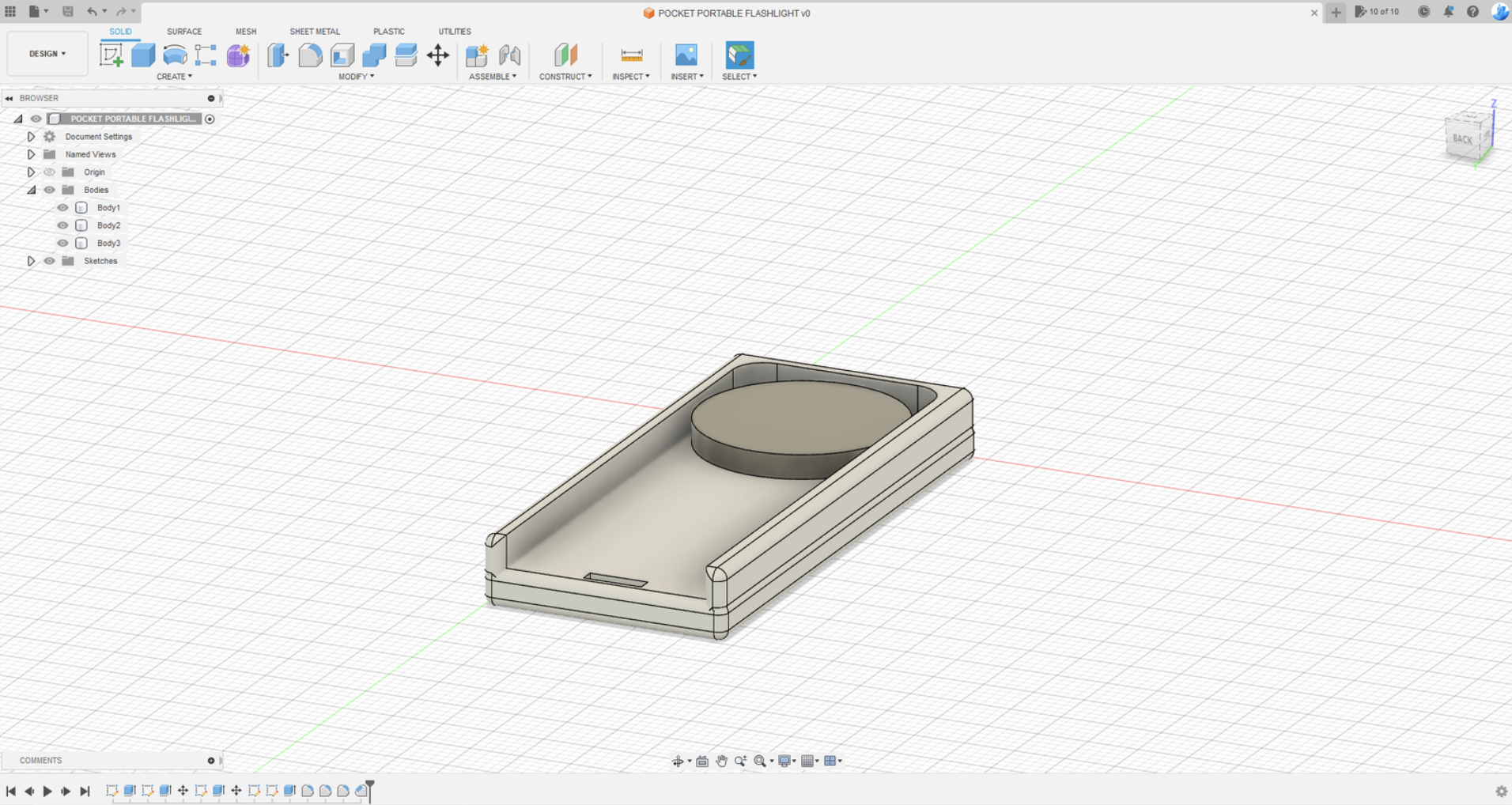Click the Save icon
The width and height of the screenshot is (1512, 805).
pyautogui.click(x=68, y=11)
